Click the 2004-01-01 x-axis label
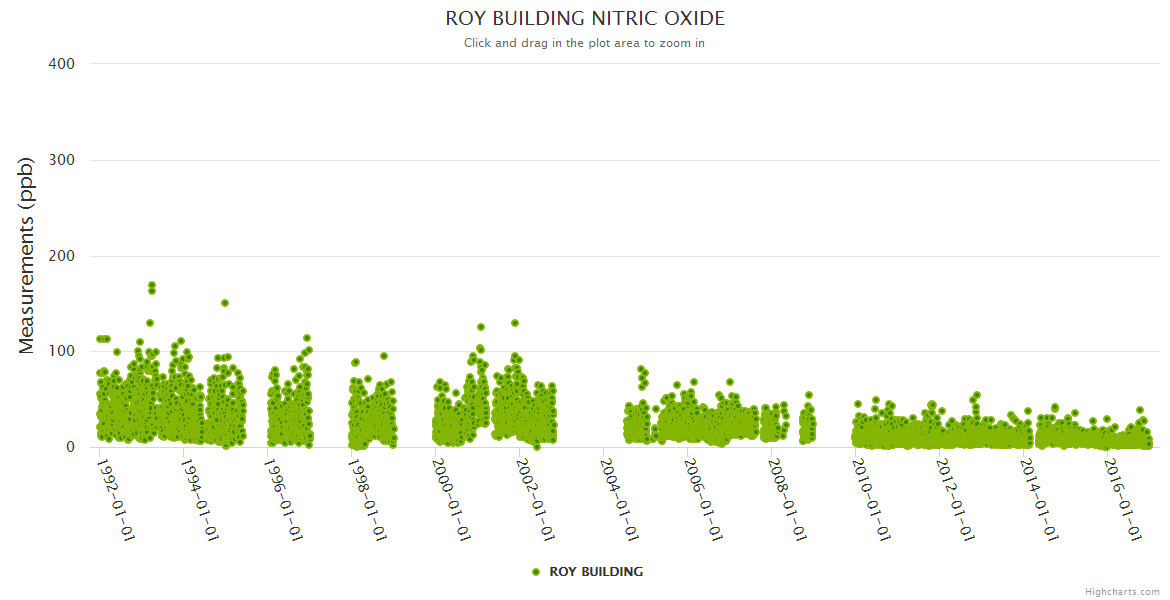Screen dimensions: 1170x600 620,499
